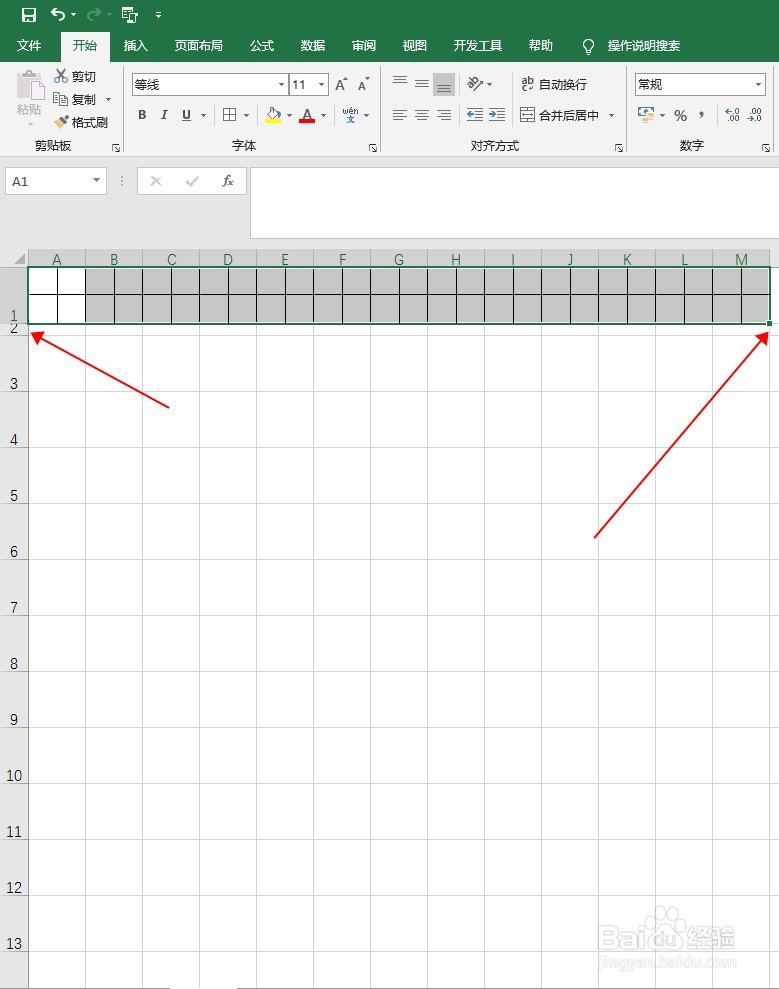
Task: Toggle Bold formatting
Action: (x=143, y=115)
